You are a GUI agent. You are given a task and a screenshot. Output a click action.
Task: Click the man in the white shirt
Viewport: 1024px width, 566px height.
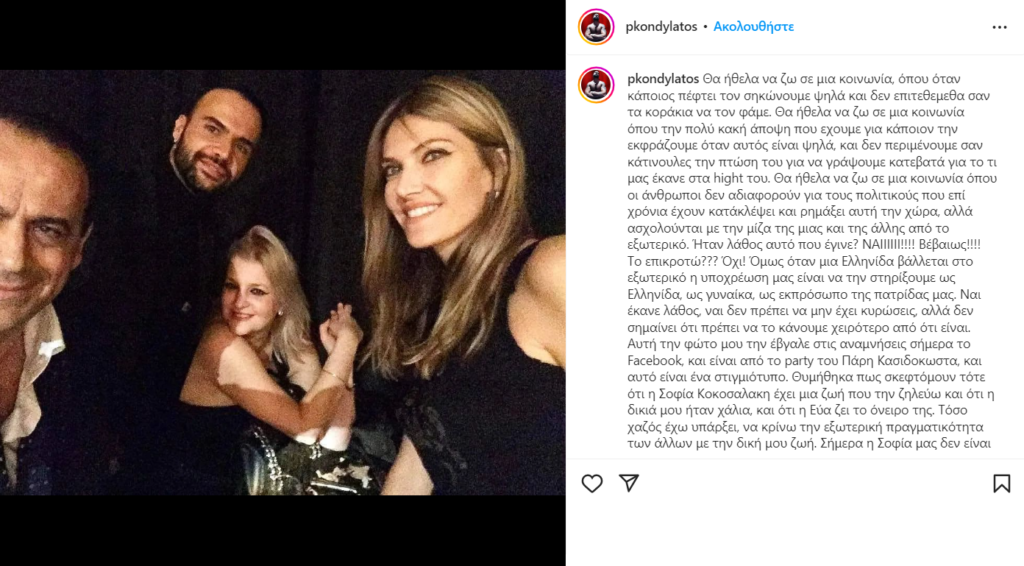[x=35, y=250]
